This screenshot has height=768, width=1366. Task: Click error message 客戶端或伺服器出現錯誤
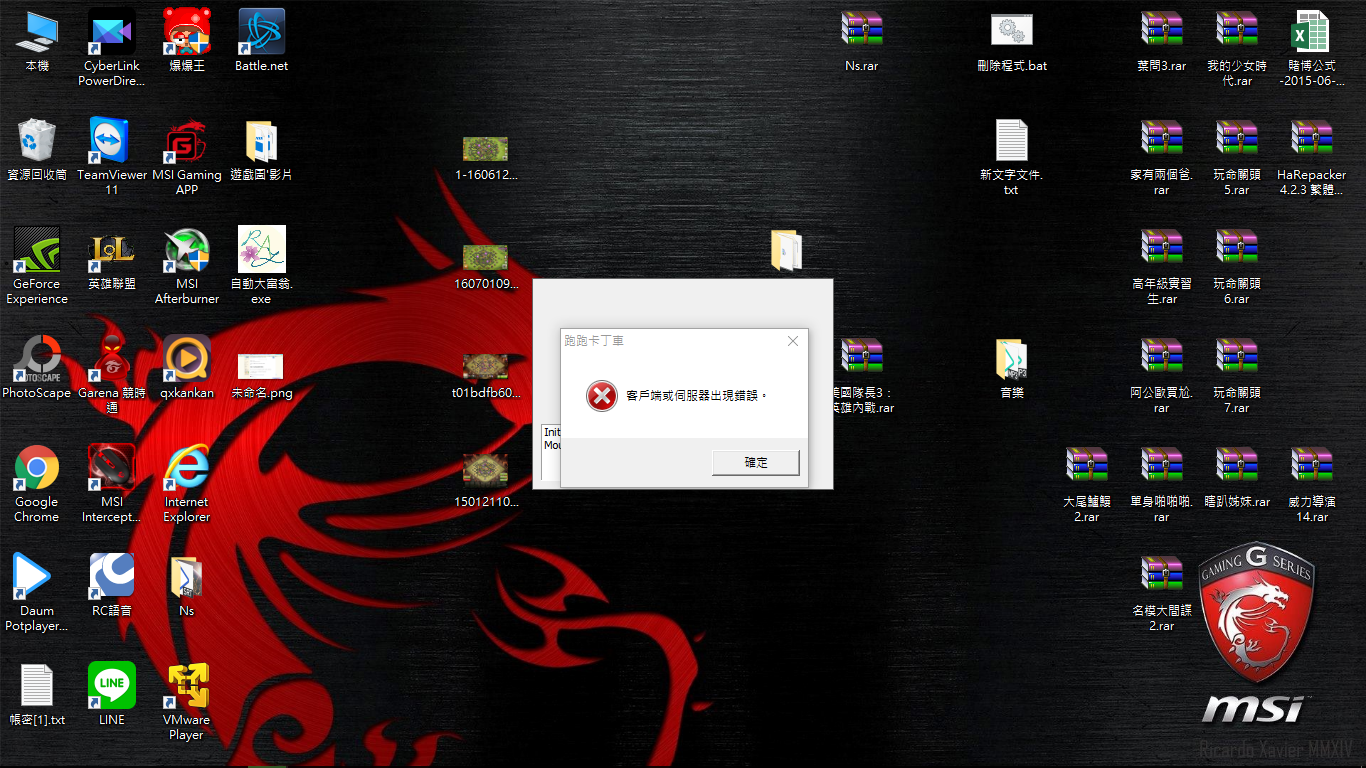click(696, 396)
